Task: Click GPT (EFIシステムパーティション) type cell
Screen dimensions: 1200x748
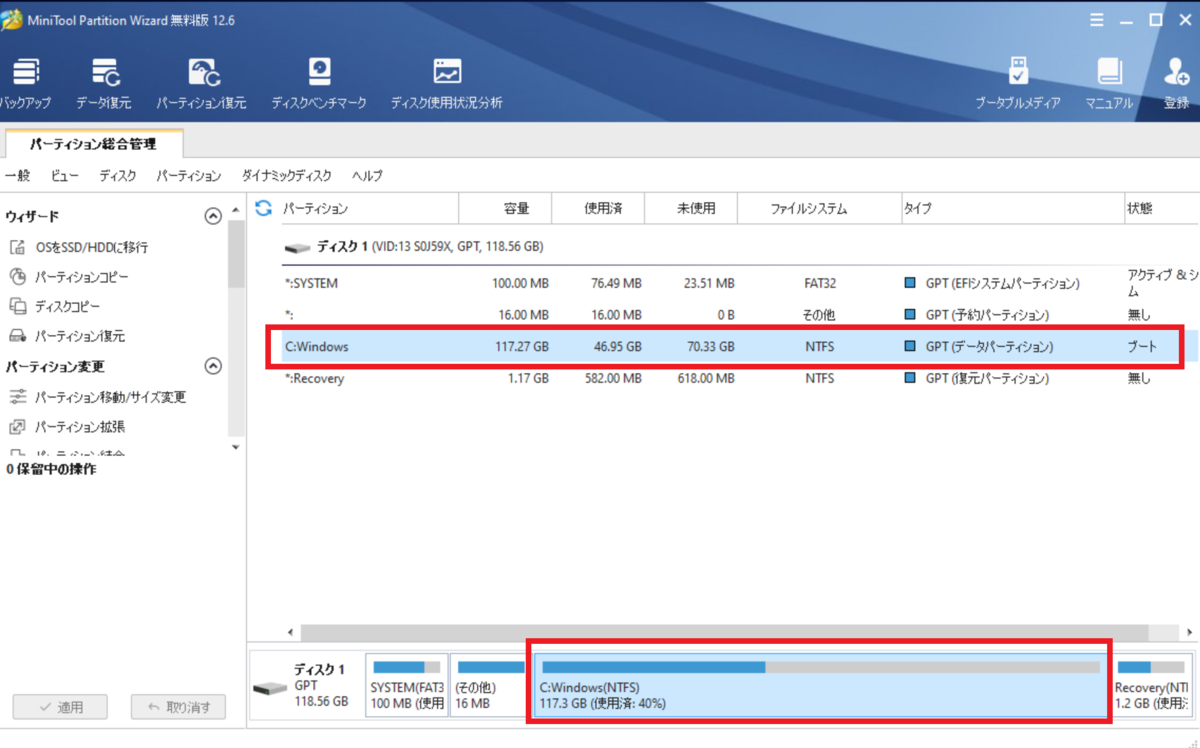Action: click(1002, 284)
